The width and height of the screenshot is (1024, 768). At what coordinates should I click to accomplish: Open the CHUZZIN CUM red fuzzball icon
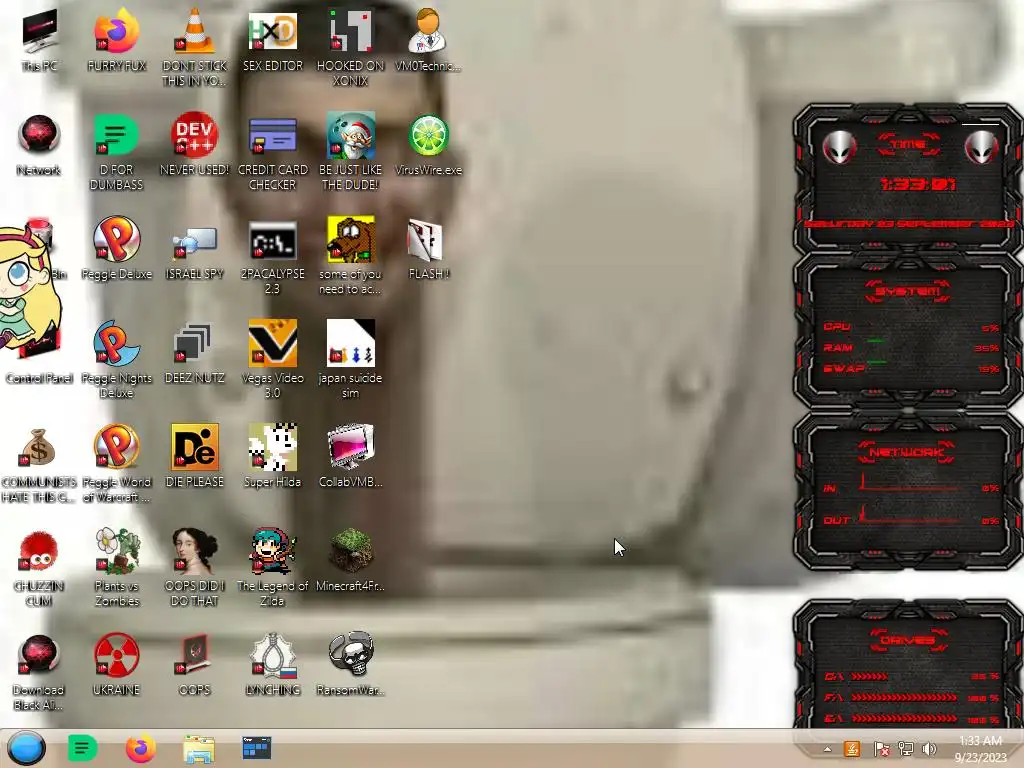pos(39,567)
